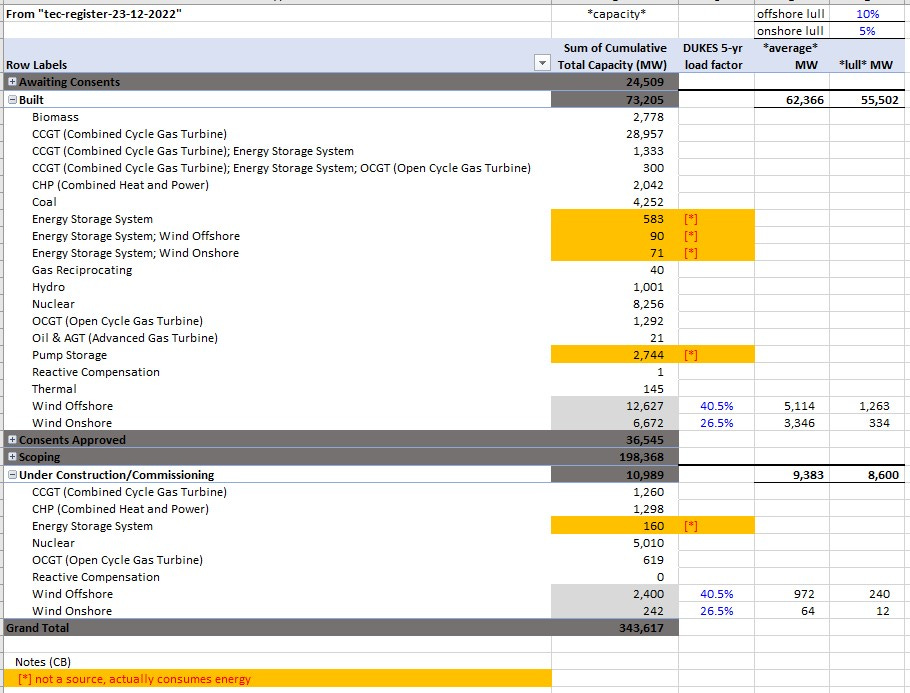Open the Row Labels filter dropdown
Viewport: 910px width, 693px height.
(x=541, y=63)
